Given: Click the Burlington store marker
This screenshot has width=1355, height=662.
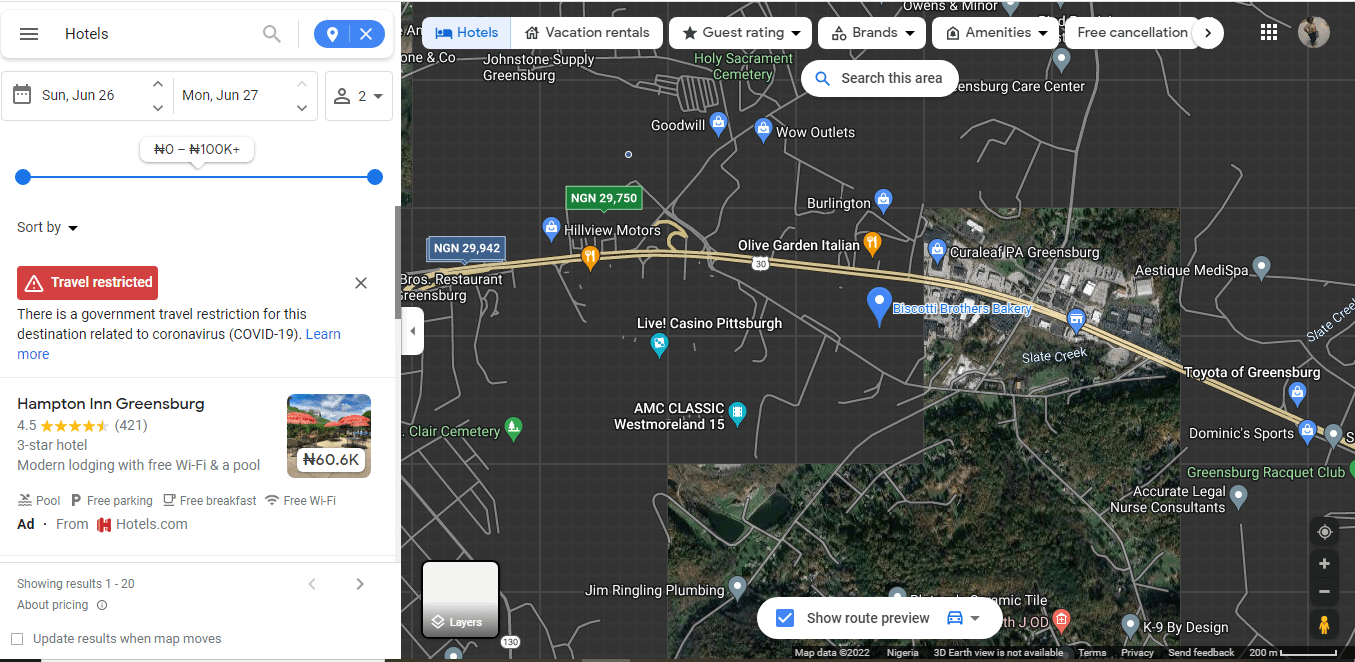Looking at the screenshot, I should click(x=883, y=200).
